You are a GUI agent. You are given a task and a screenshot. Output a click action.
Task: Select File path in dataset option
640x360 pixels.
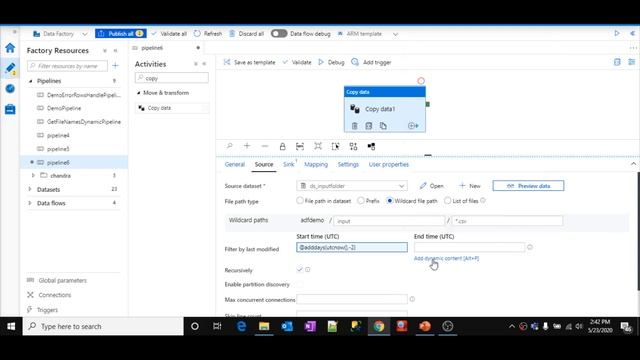coord(300,200)
